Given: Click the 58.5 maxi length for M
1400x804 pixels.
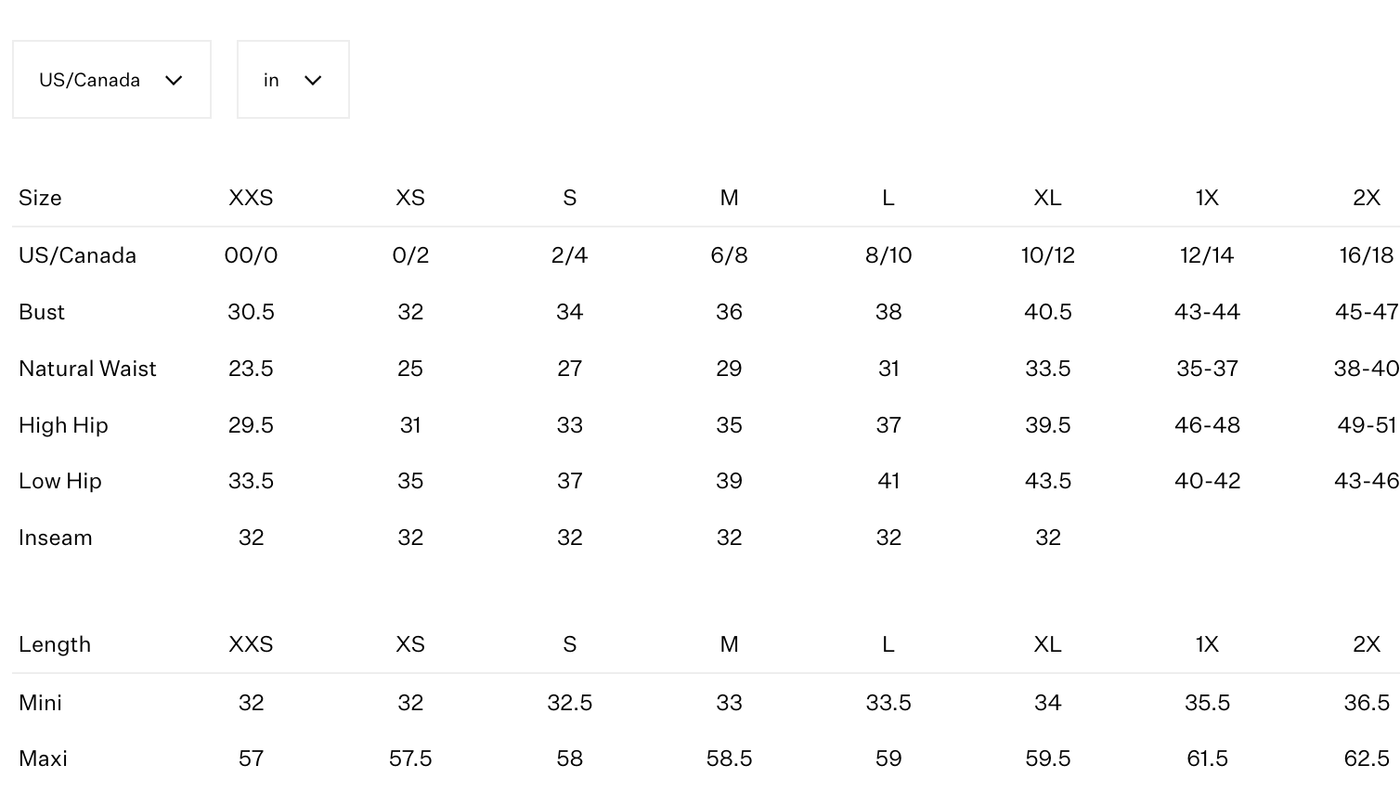Looking at the screenshot, I should [x=729, y=759].
